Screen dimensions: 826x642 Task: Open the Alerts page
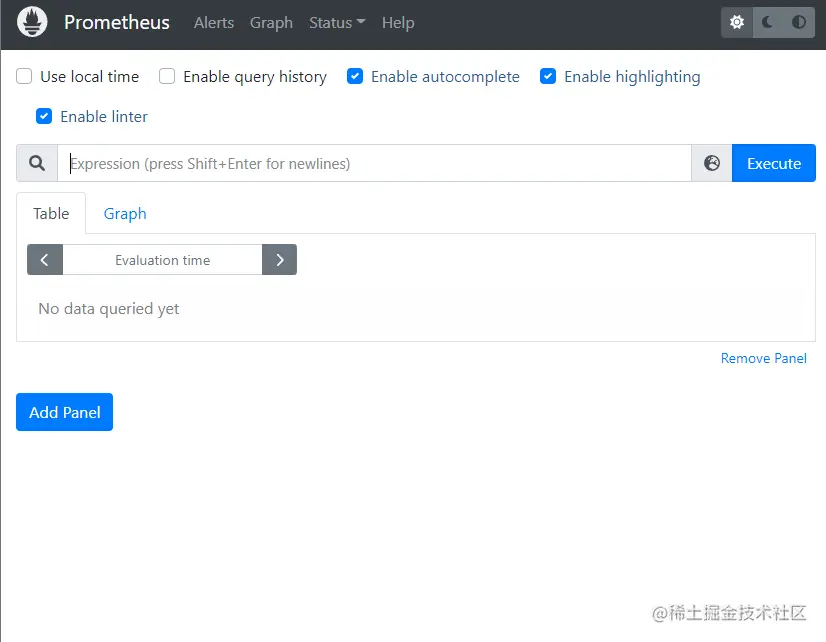[213, 23]
